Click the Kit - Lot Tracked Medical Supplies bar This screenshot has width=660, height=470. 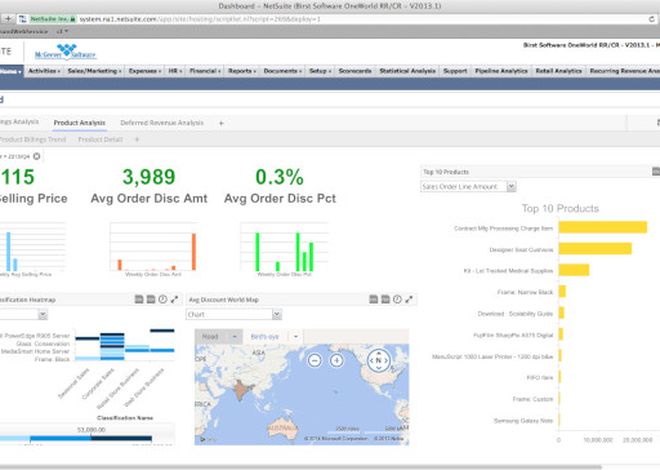[574, 270]
